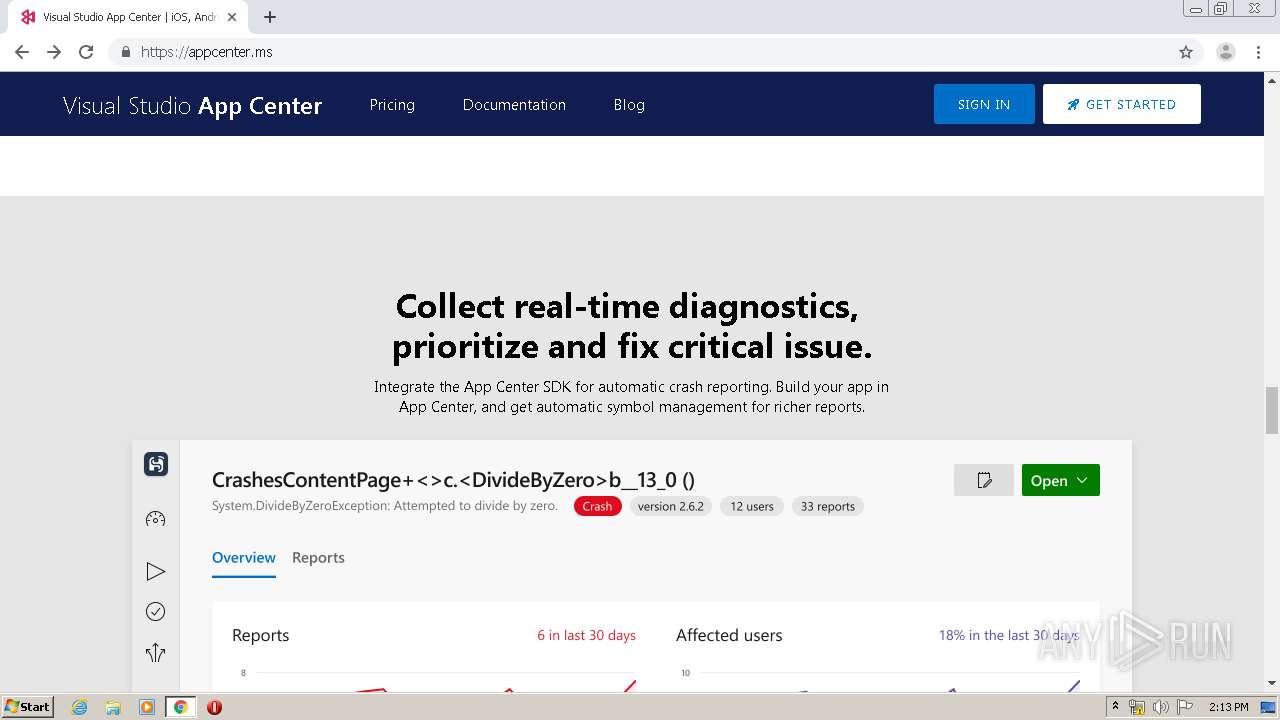Click the 2:13 PM taskbar clock
The image size is (1280, 720).
tap(1228, 707)
